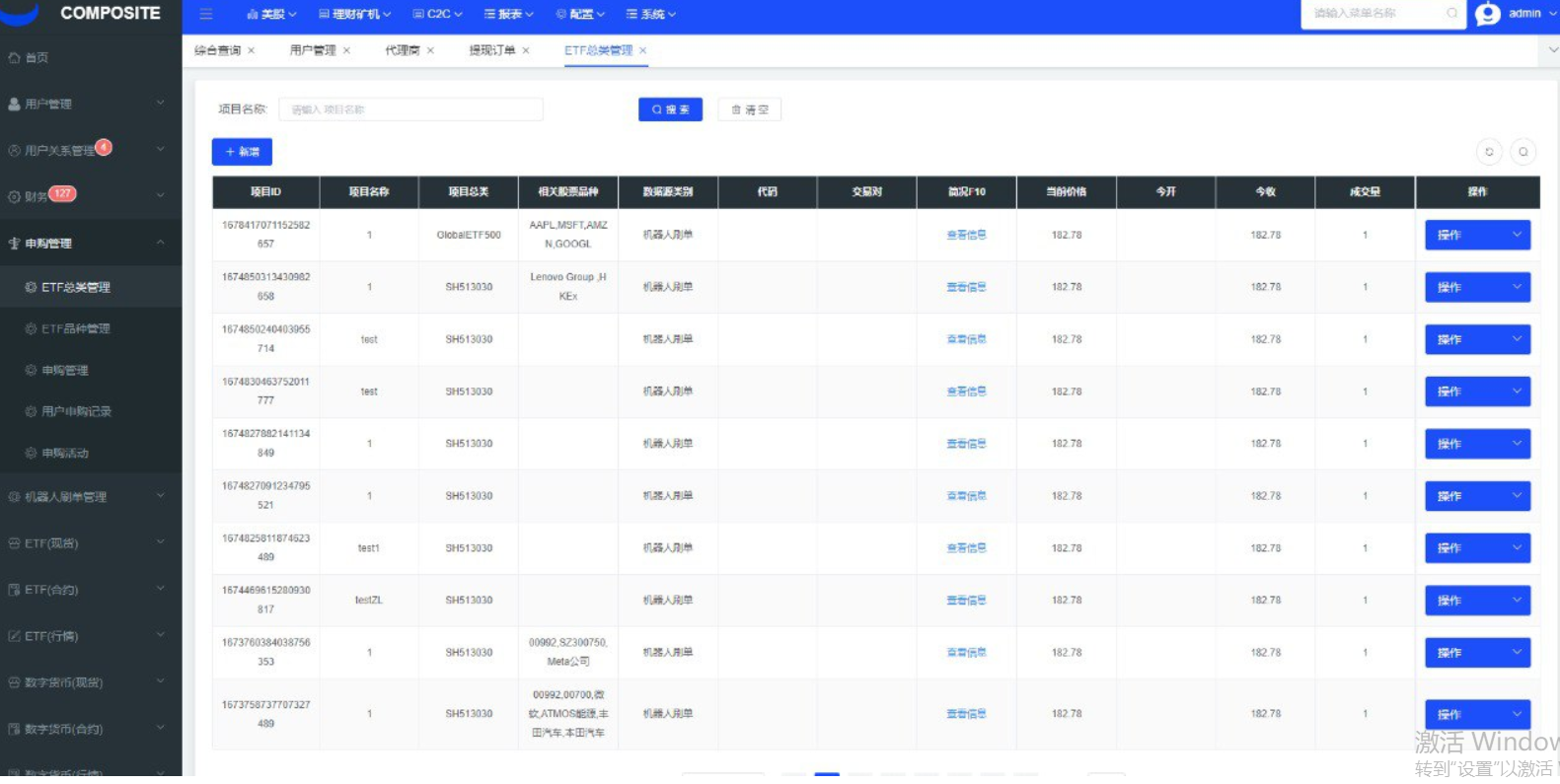Open 操作 dropdown for the test1 row
Viewport: 1560px width, 784px height.
click(1477, 547)
